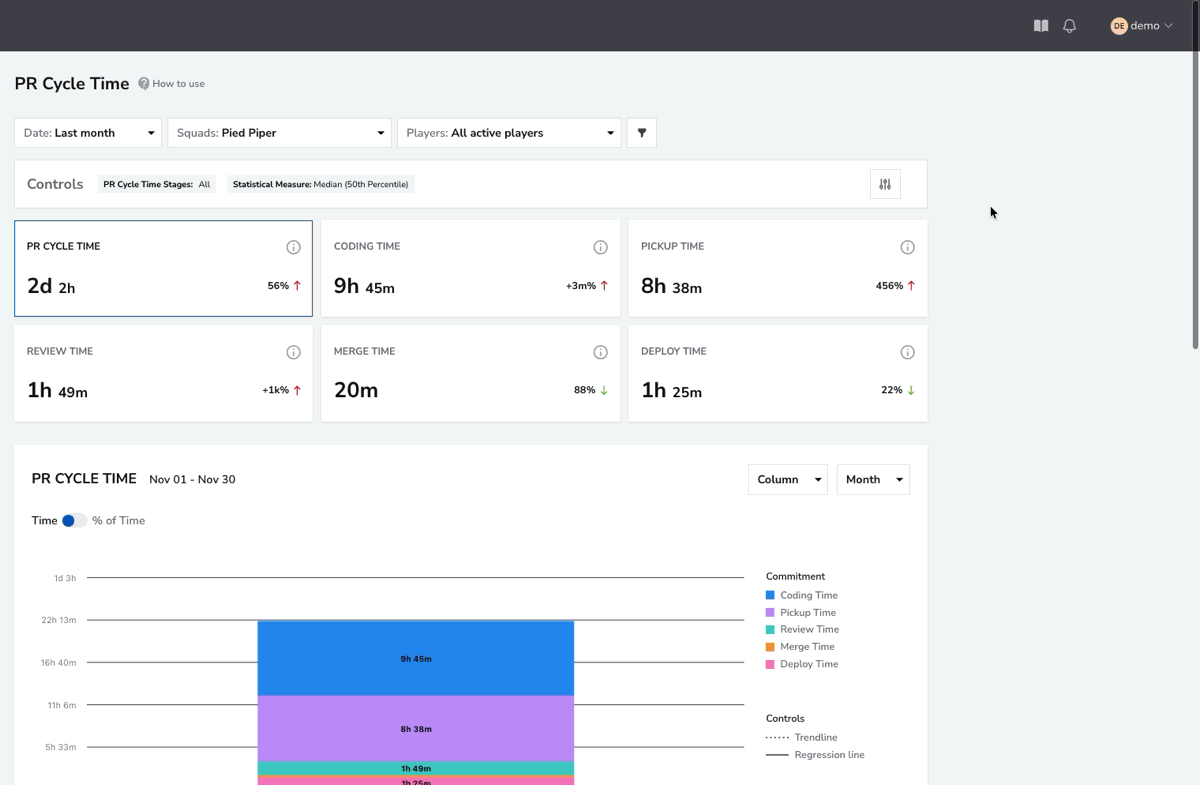Open the Date: Last month dropdown
Viewport: 1200px width, 785px height.
point(88,133)
